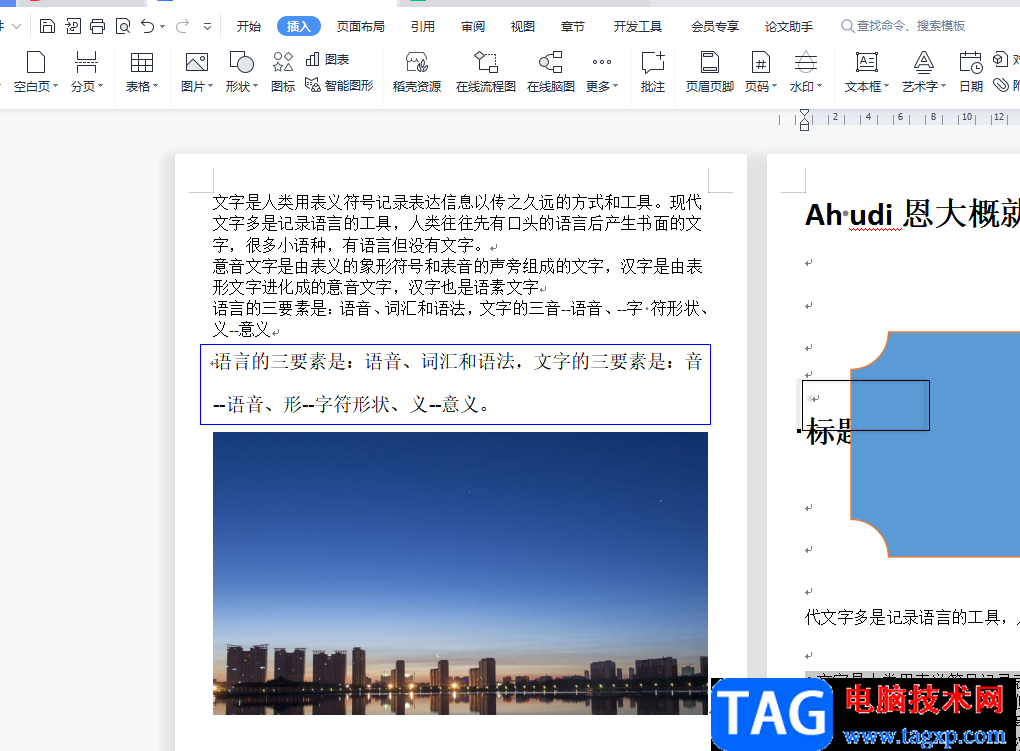Click the indent marker on the ruler
The width and height of the screenshot is (1020, 751).
(x=805, y=120)
